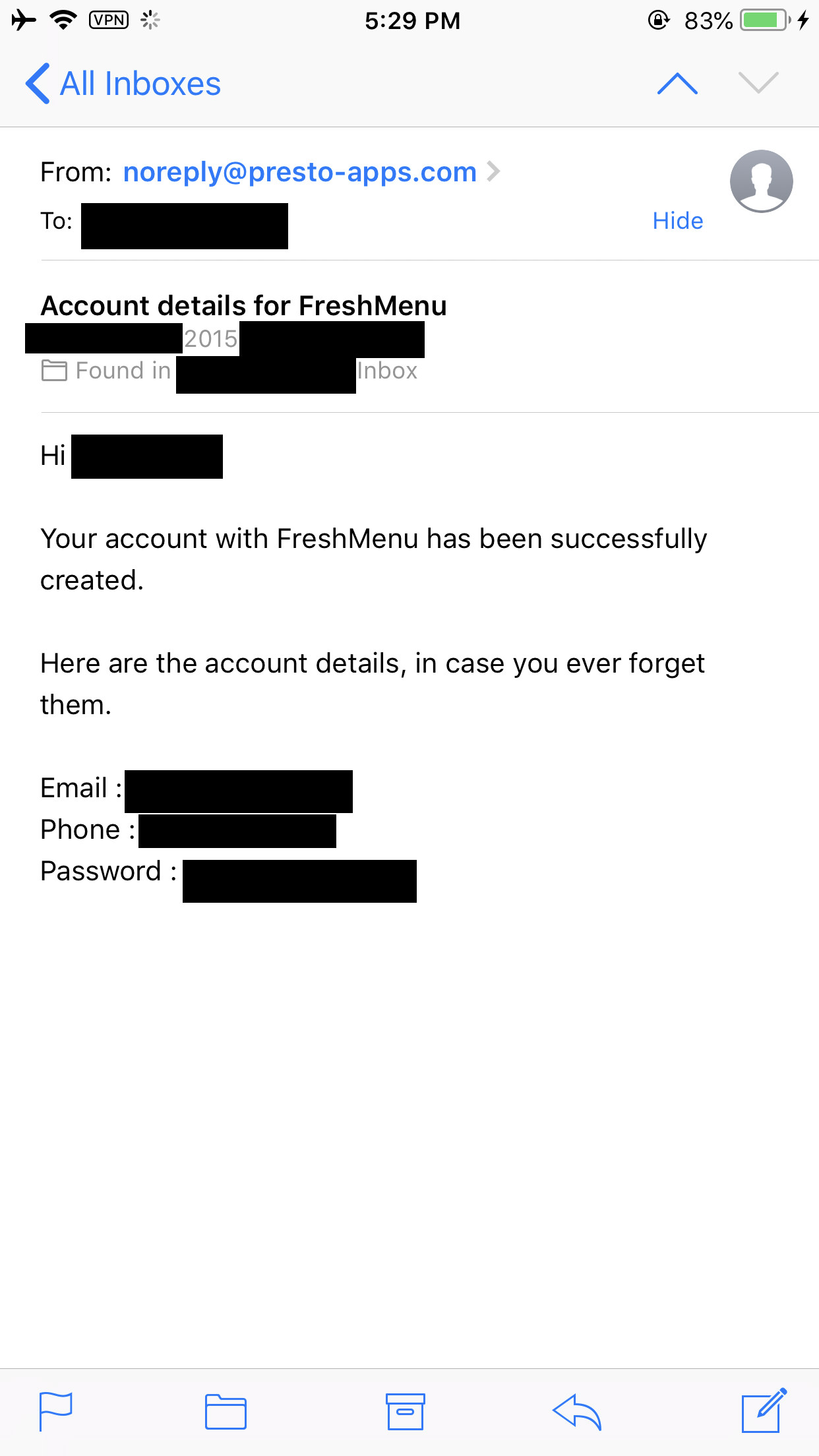
Task: Tap the redacted recipient in the To field
Action: [x=185, y=226]
